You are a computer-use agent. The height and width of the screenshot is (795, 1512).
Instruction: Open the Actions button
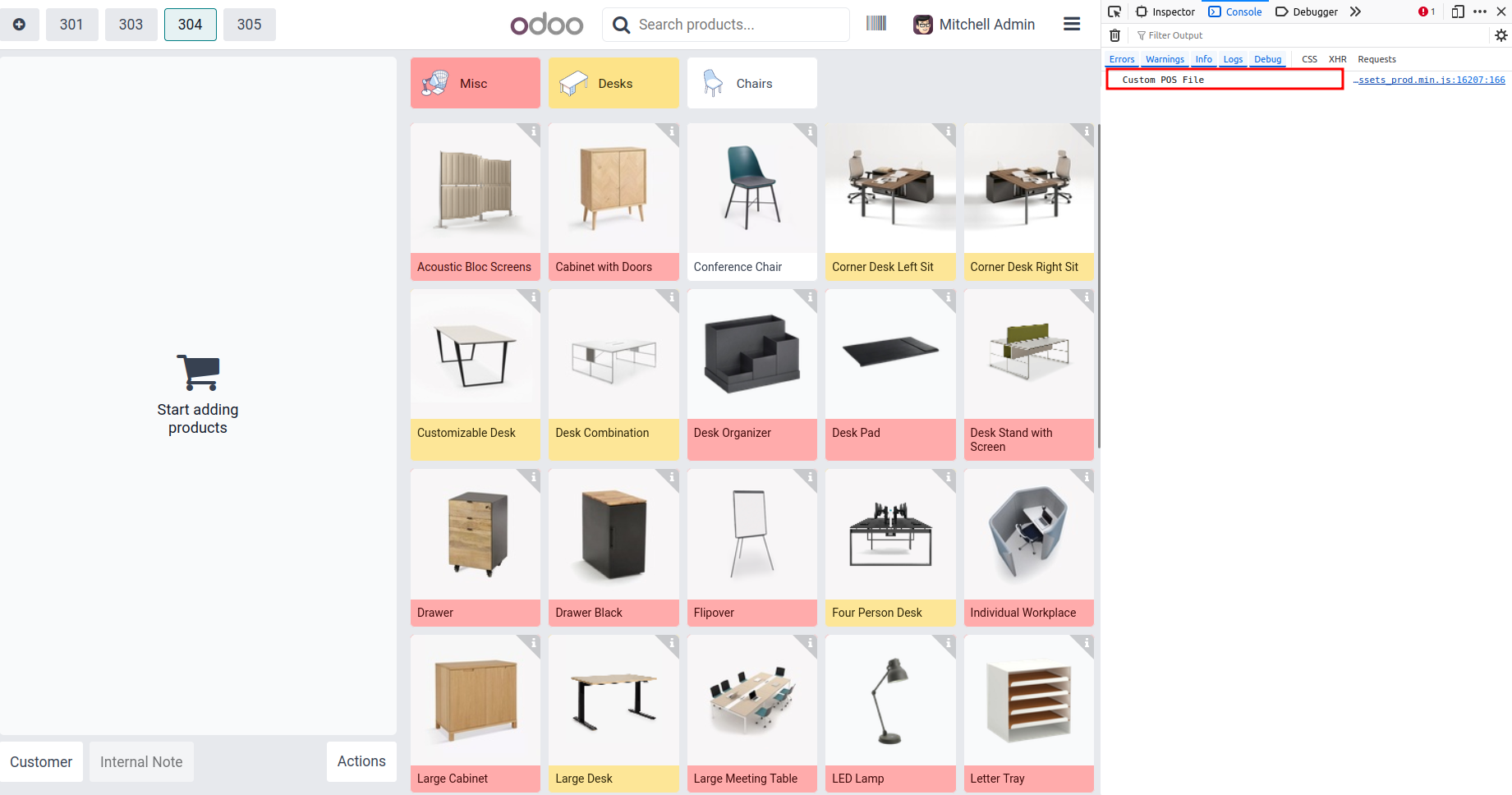point(361,761)
